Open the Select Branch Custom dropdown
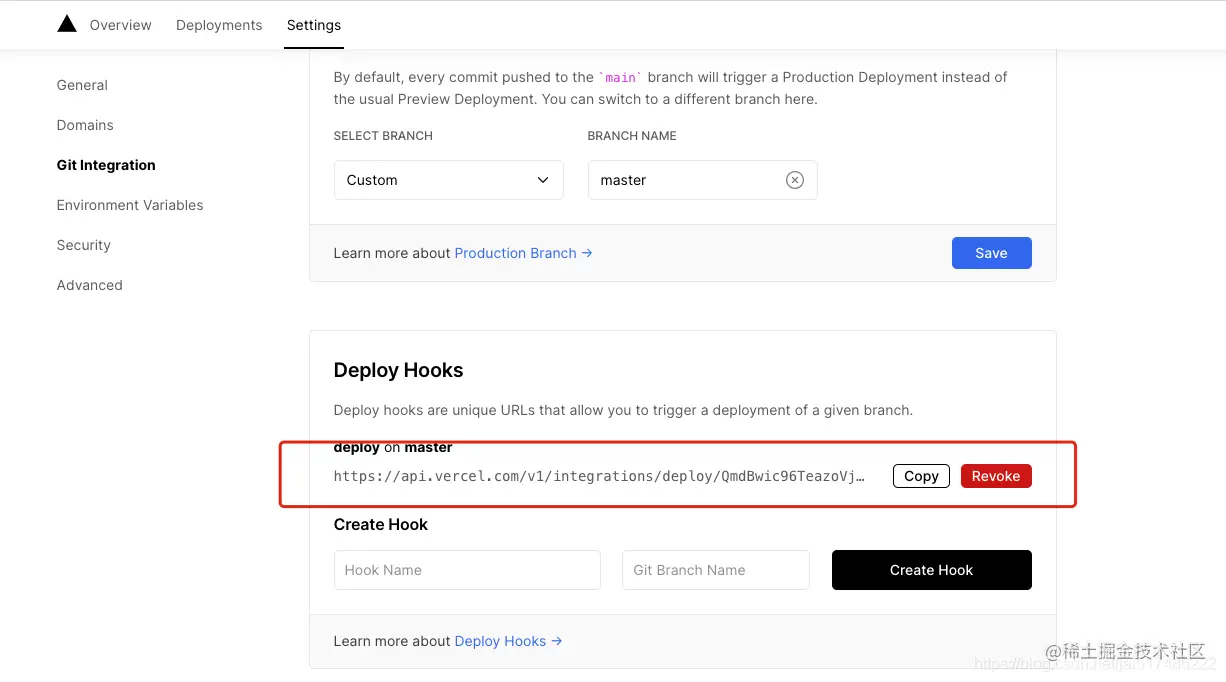This screenshot has height=682, width=1226. pos(448,180)
